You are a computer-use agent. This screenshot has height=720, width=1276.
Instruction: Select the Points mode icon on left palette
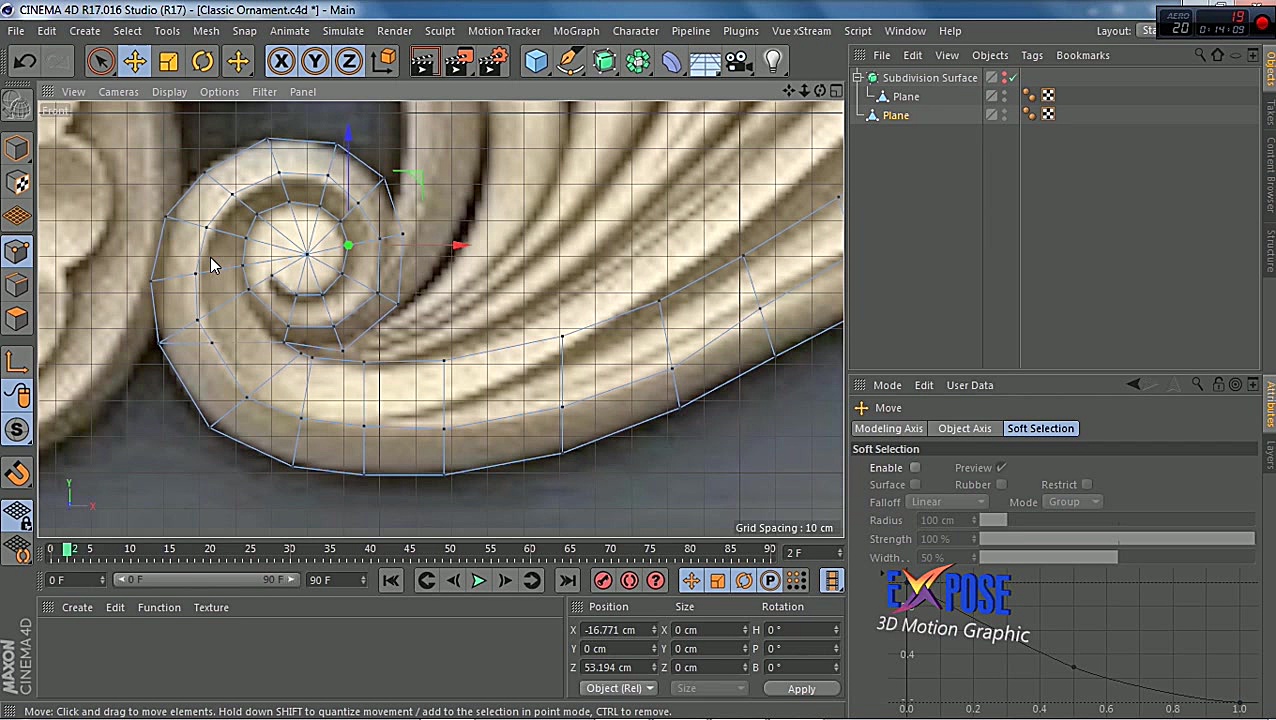click(x=18, y=252)
